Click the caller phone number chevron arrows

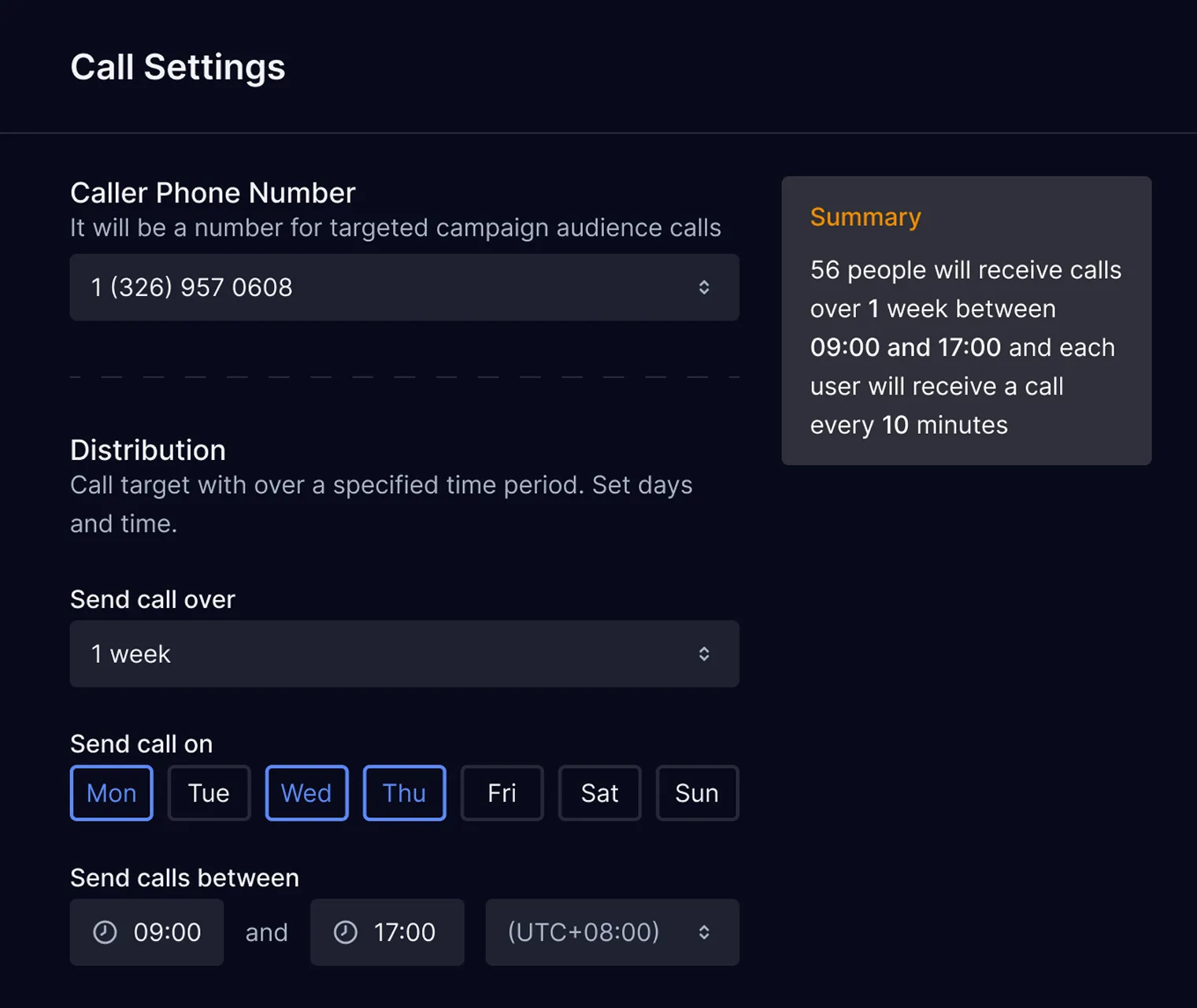pyautogui.click(x=704, y=287)
